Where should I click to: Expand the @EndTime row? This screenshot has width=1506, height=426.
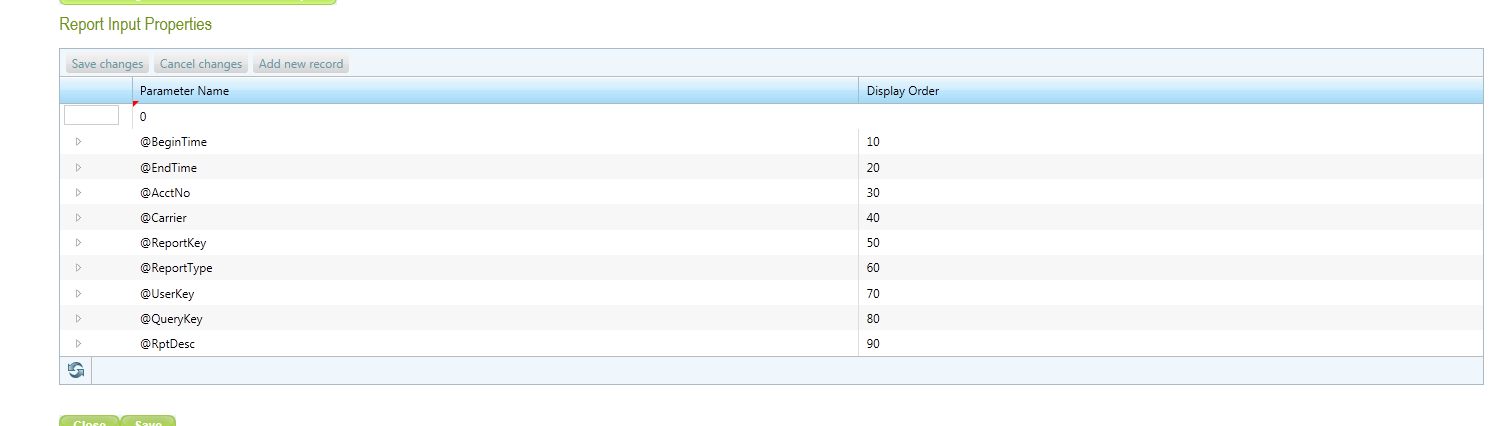point(79,167)
